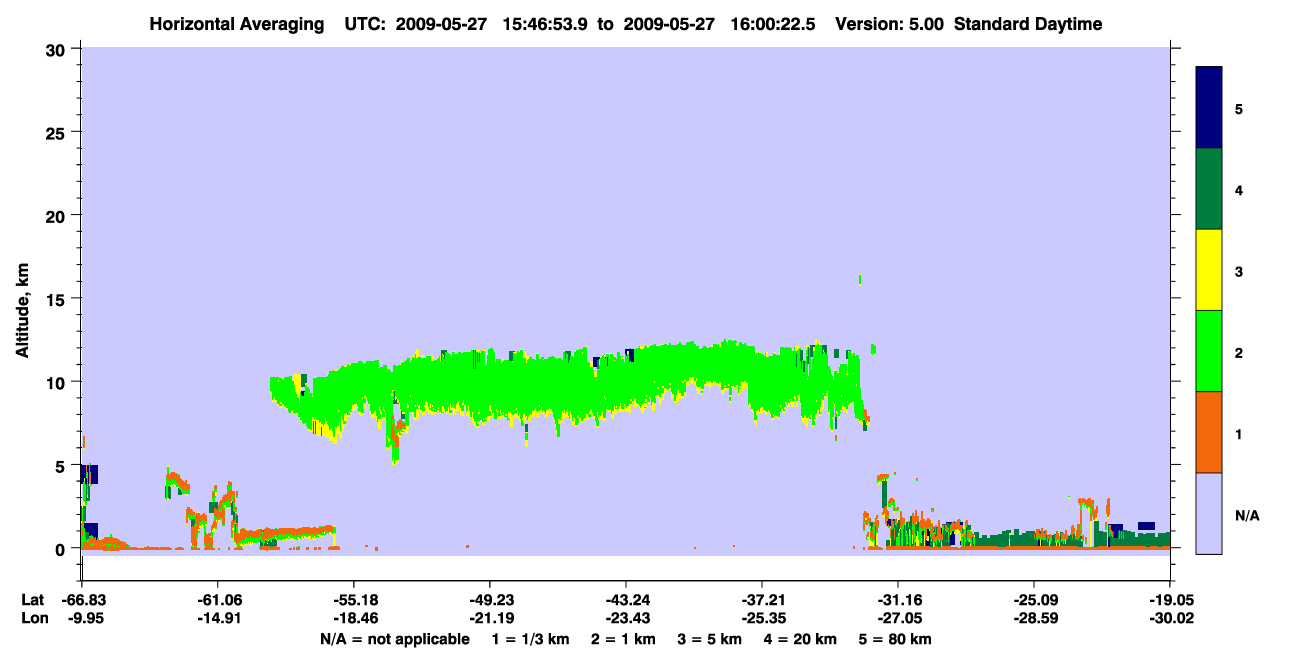Click the longitude value '-27.05'
The width and height of the screenshot is (1300, 667).
[x=898, y=619]
